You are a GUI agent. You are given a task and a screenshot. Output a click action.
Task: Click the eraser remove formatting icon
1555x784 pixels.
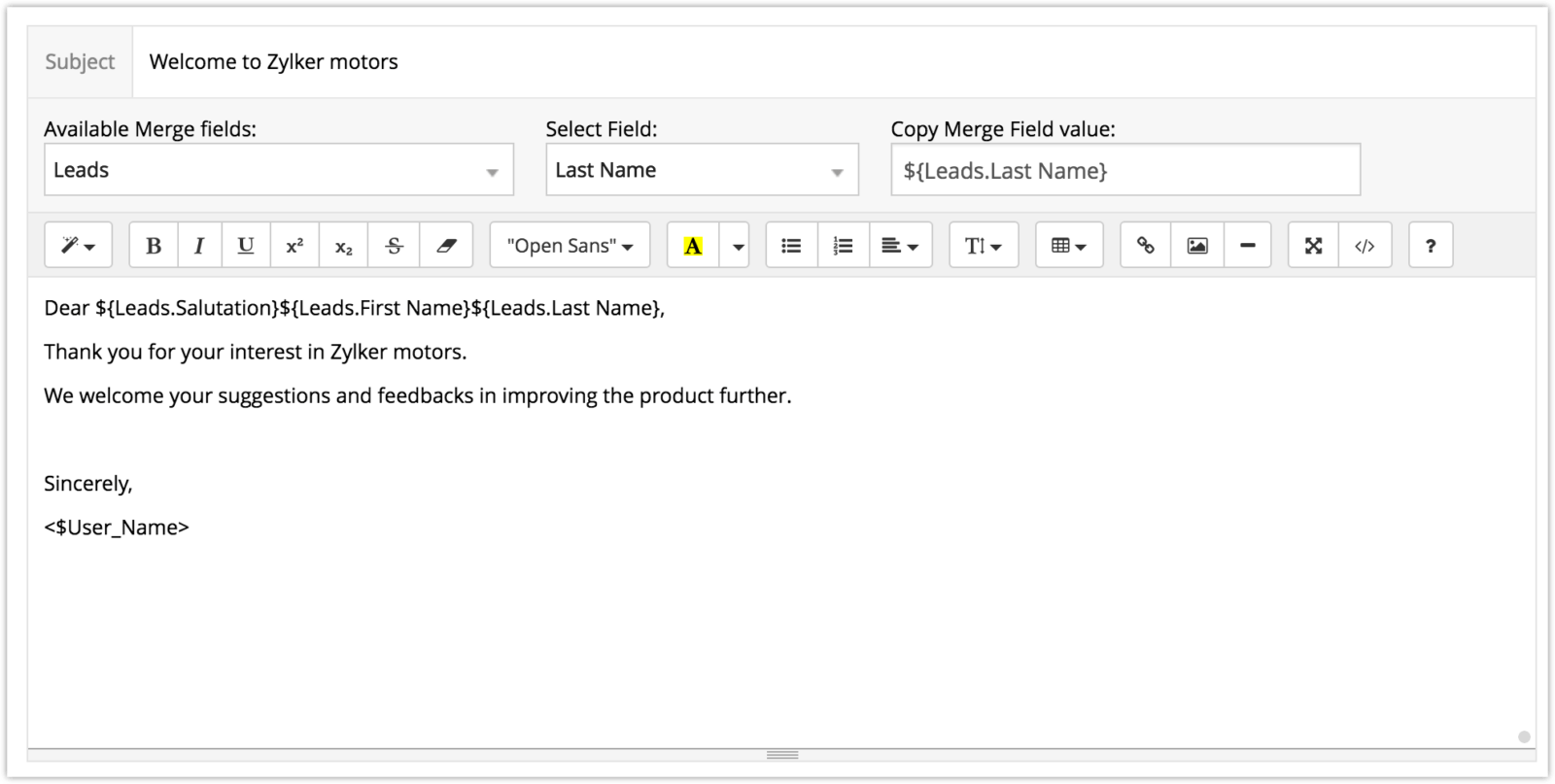coord(446,246)
